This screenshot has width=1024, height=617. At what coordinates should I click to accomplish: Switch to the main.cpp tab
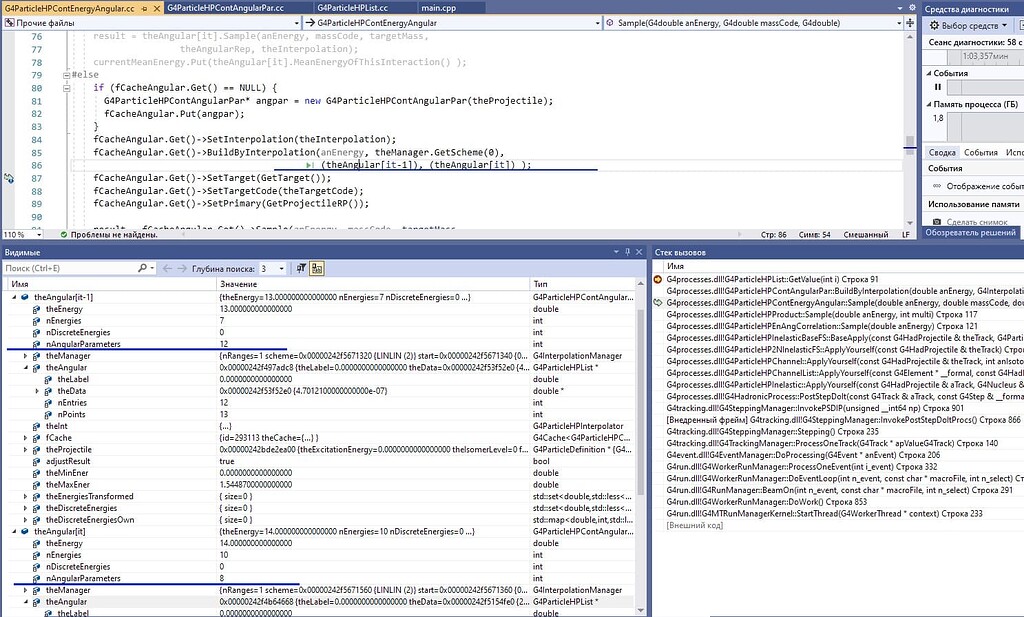coord(437,5)
